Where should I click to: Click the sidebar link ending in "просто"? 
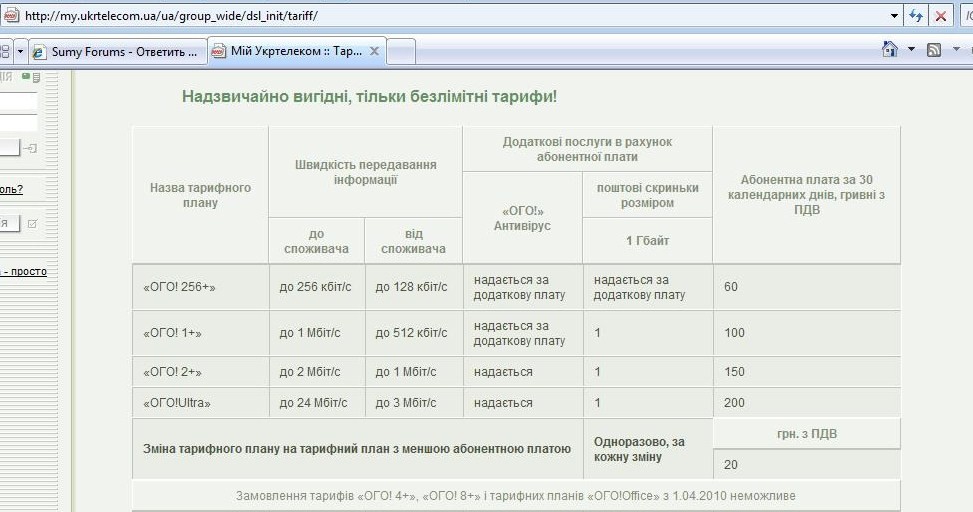(24, 271)
